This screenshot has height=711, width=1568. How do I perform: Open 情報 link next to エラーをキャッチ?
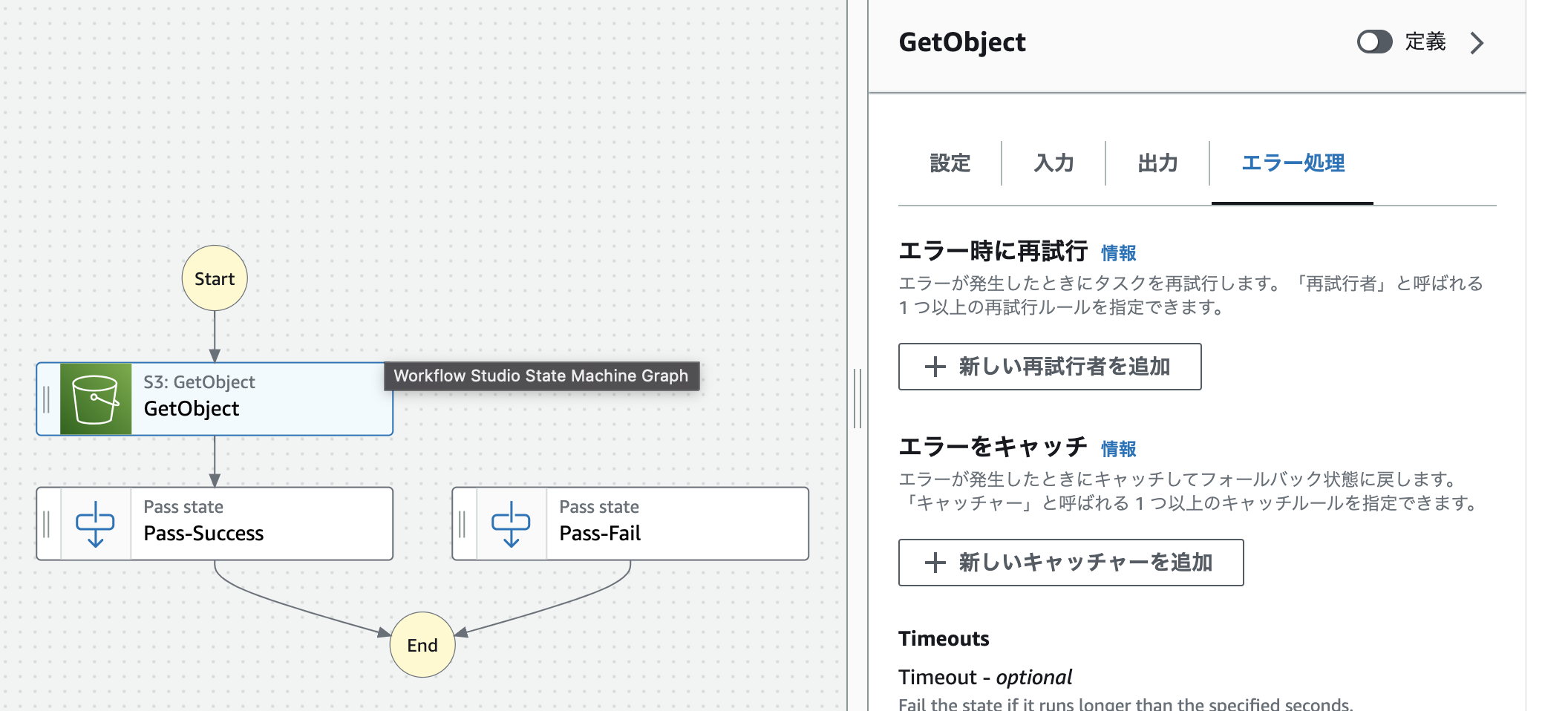[1118, 449]
